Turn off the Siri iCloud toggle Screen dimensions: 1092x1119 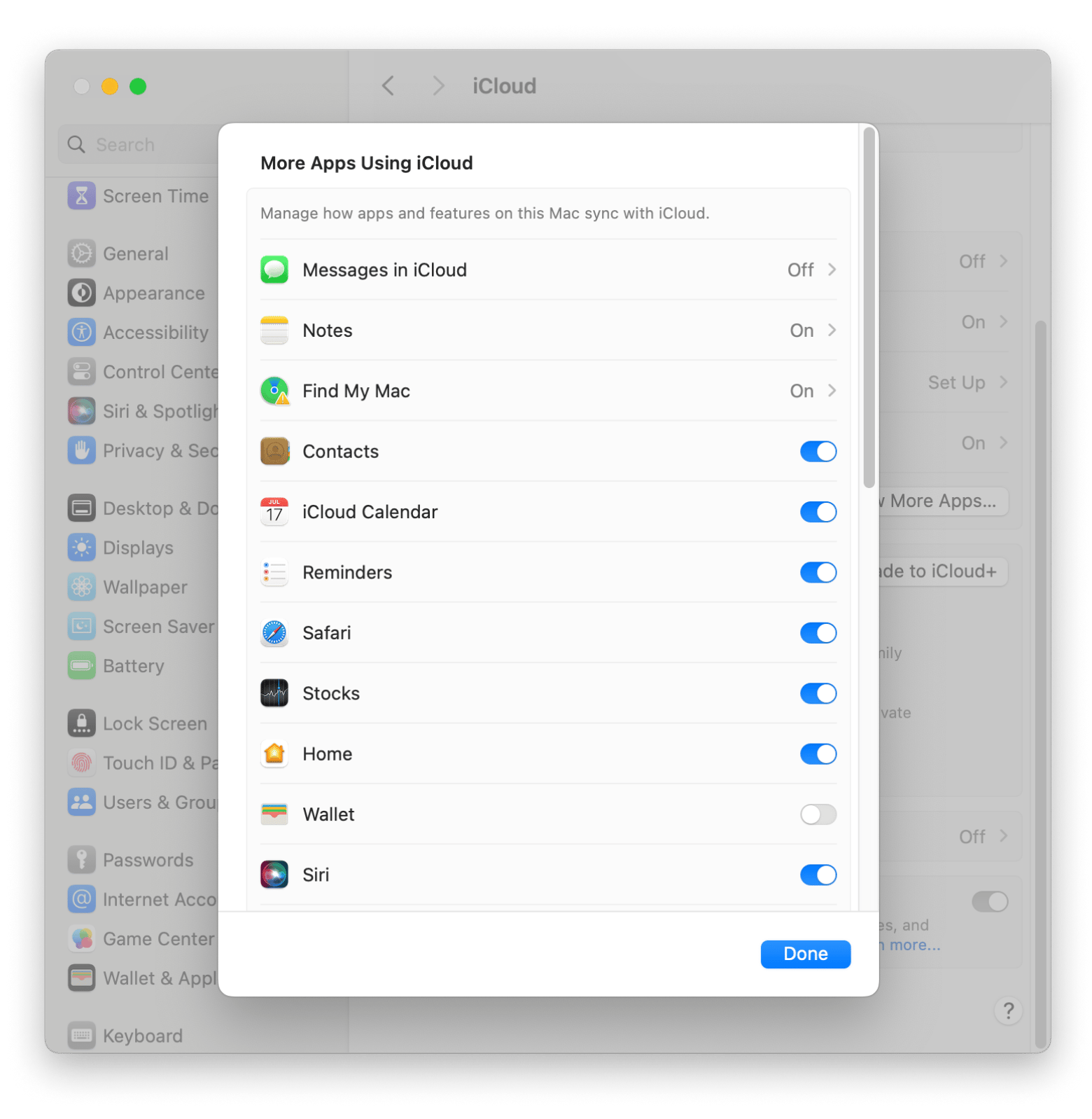click(818, 875)
